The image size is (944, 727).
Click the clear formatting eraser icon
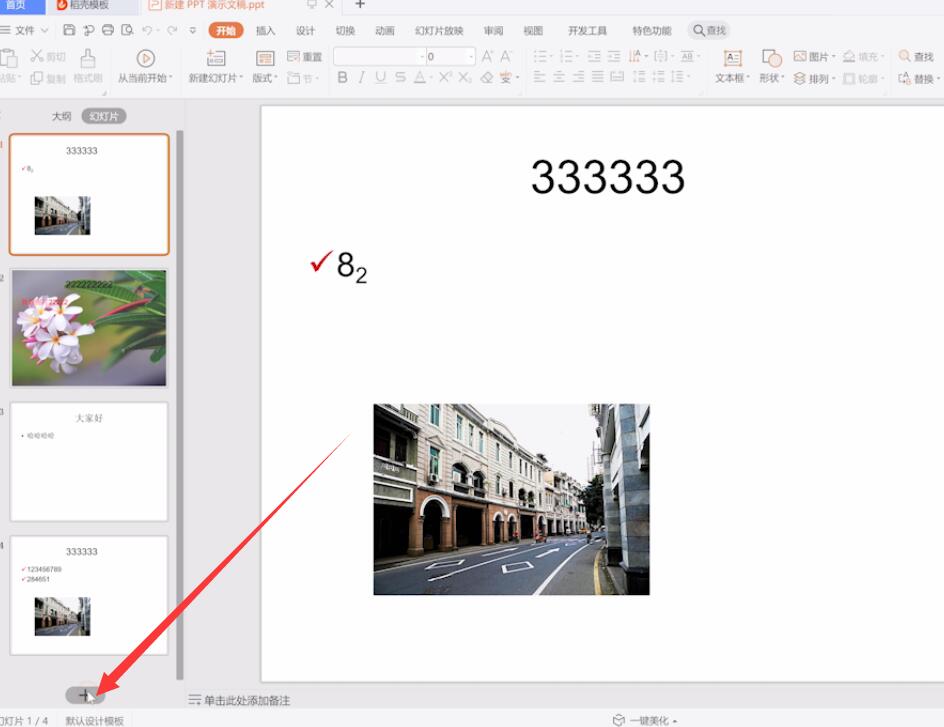[x=486, y=77]
